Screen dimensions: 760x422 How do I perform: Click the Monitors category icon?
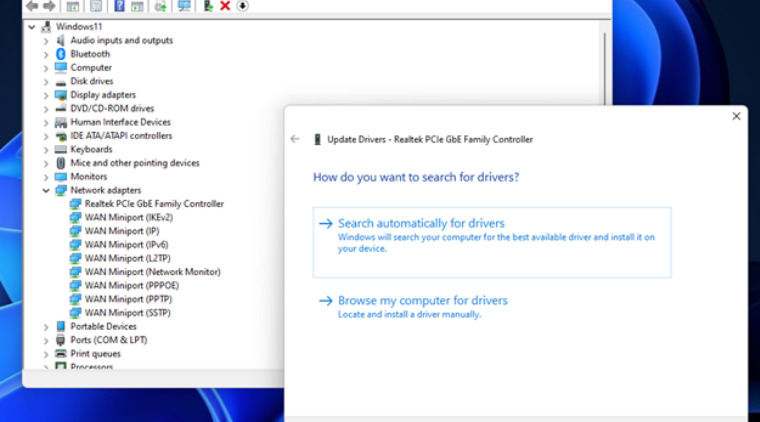tap(61, 176)
